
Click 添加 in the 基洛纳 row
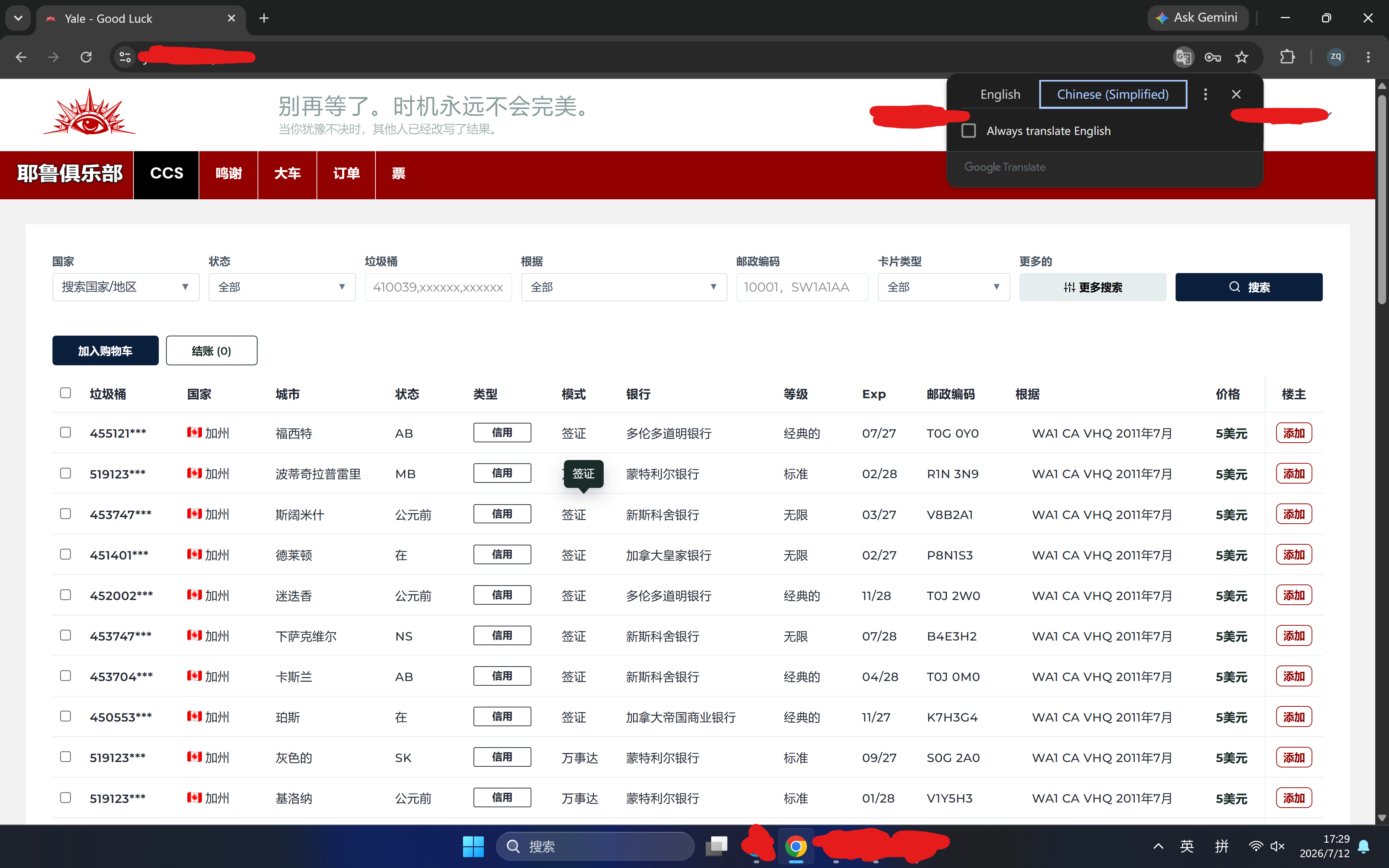1294,798
